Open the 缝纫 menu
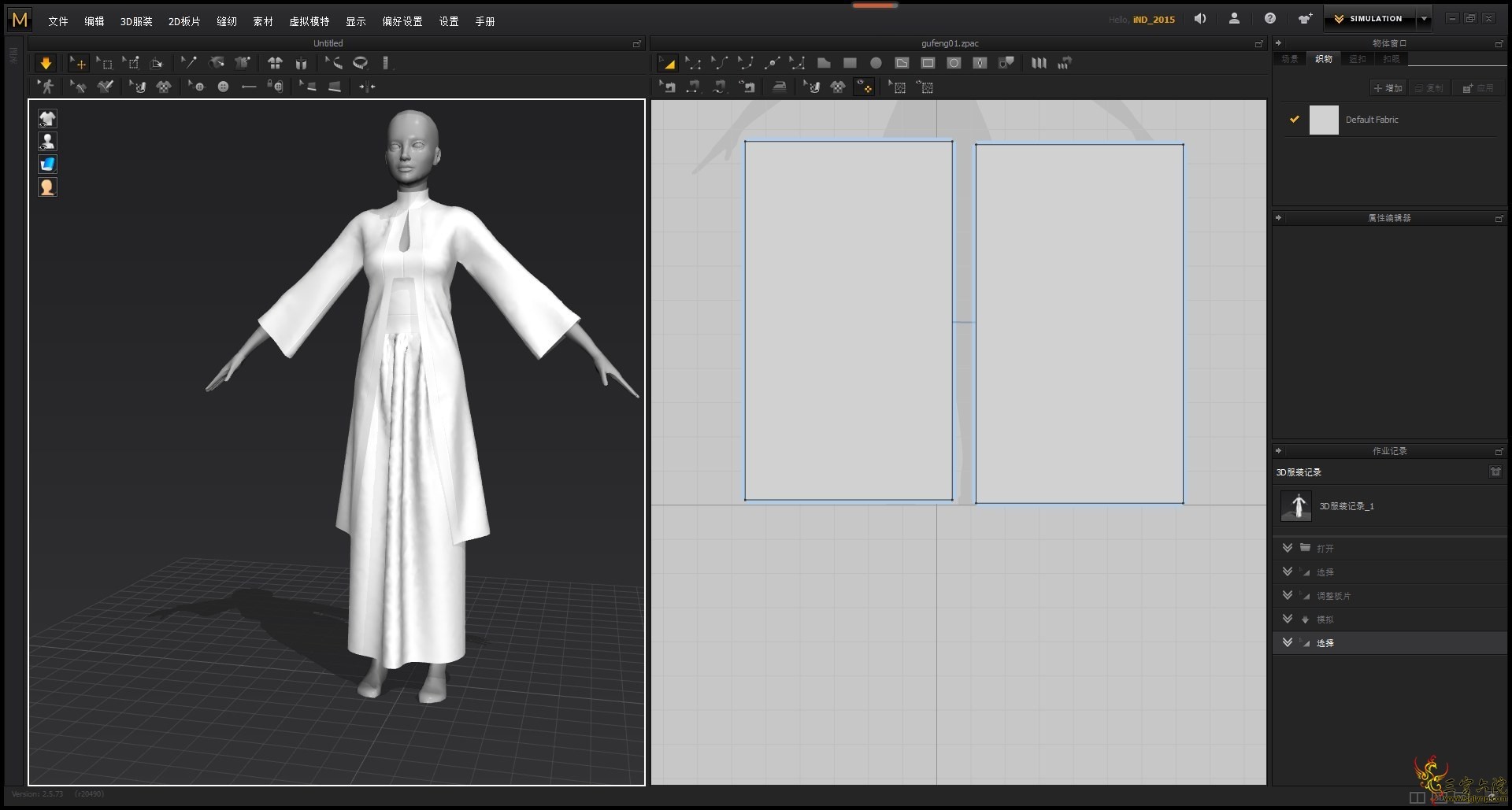This screenshot has width=1512, height=810. coord(227,21)
